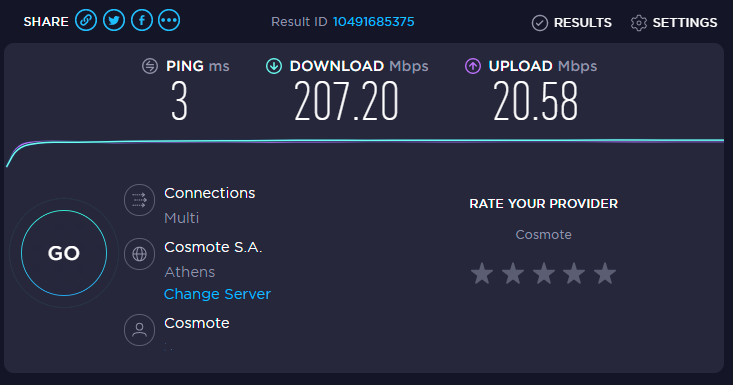Rate Cosmote five stars
Screen dimensions: 733x385
605,273
